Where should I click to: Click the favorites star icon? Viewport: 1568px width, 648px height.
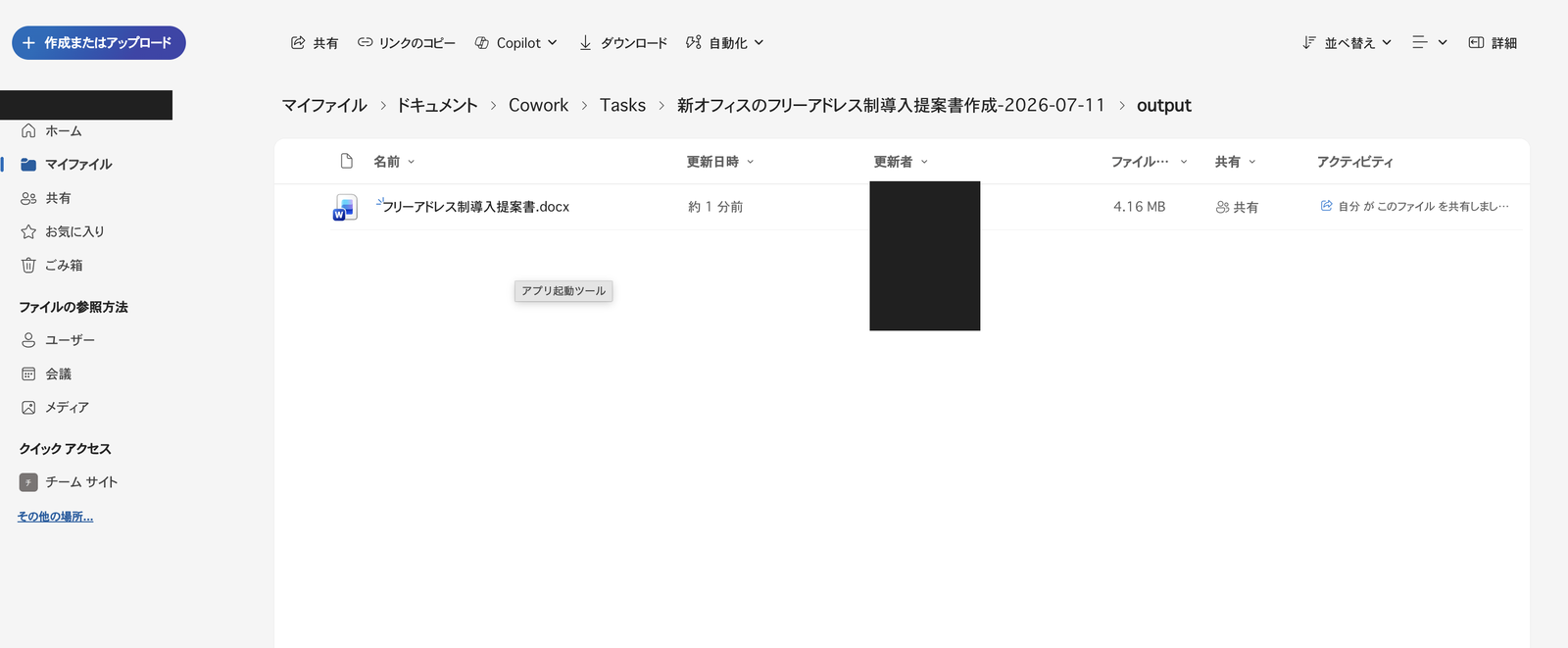pyautogui.click(x=28, y=231)
